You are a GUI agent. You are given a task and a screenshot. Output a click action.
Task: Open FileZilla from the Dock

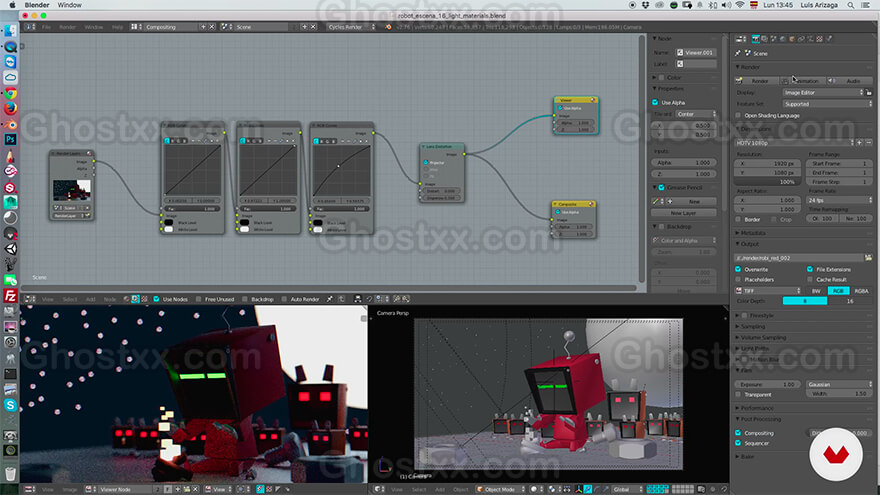10,295
